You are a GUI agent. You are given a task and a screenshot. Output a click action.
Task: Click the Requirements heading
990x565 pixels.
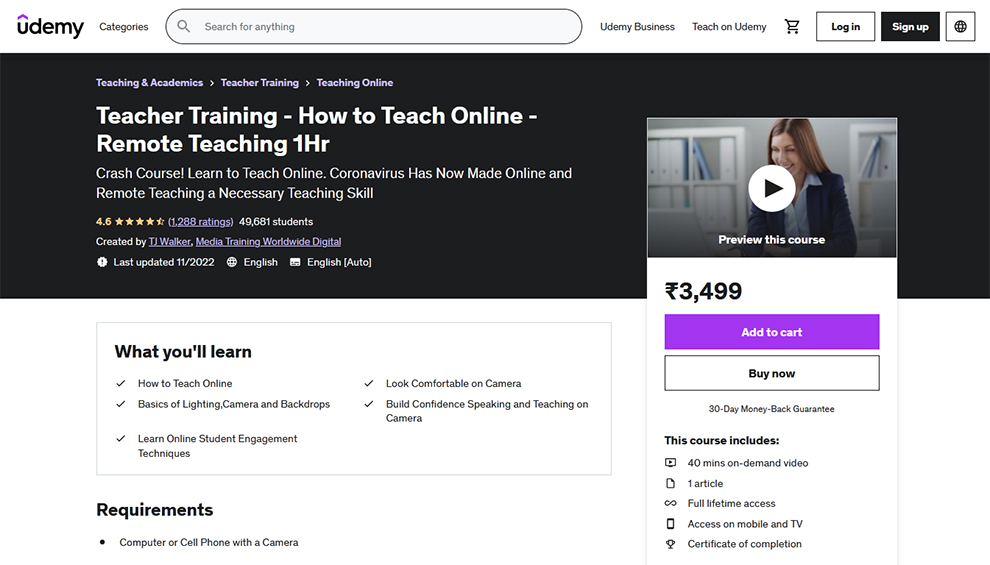[x=155, y=509]
